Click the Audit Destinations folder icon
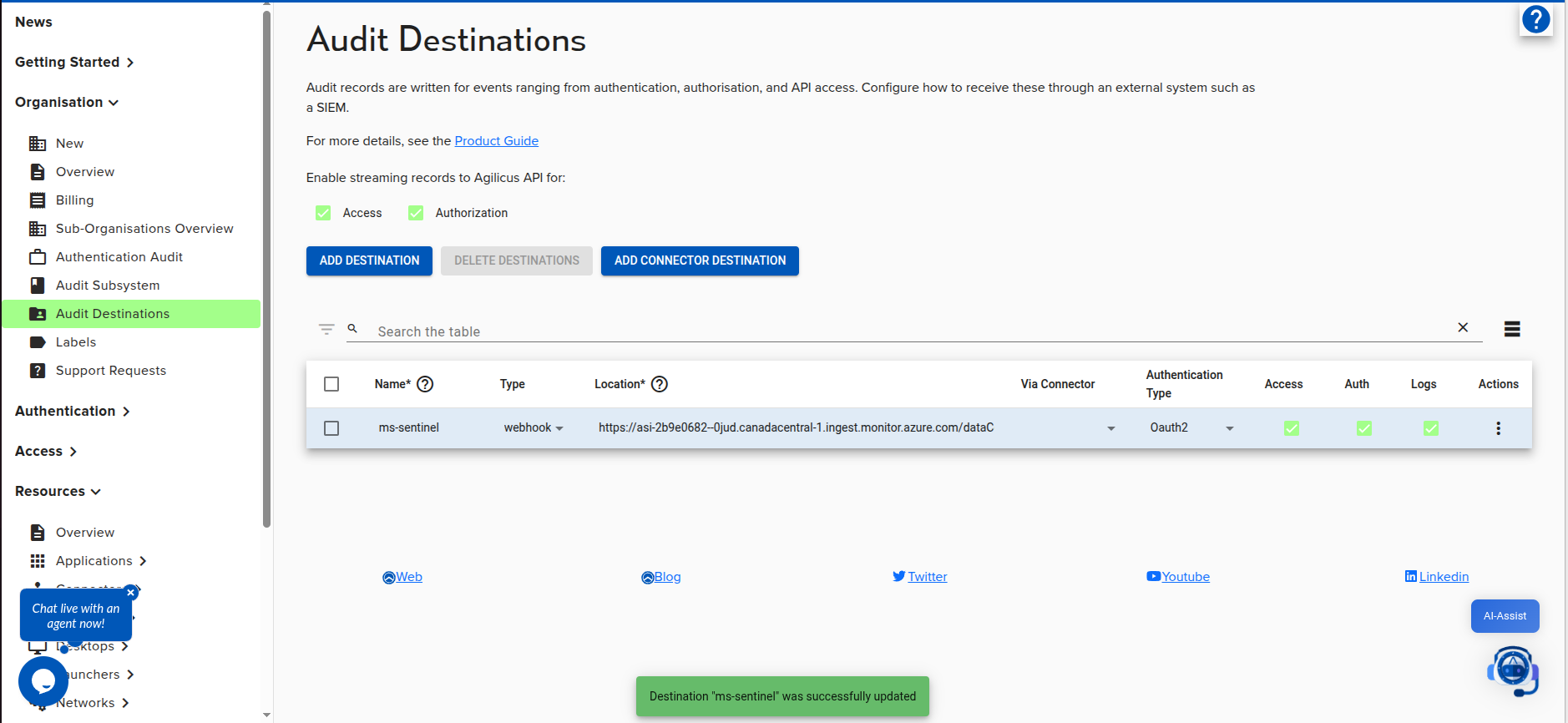Screen dimensions: 1568x723 pyautogui.click(x=38, y=314)
